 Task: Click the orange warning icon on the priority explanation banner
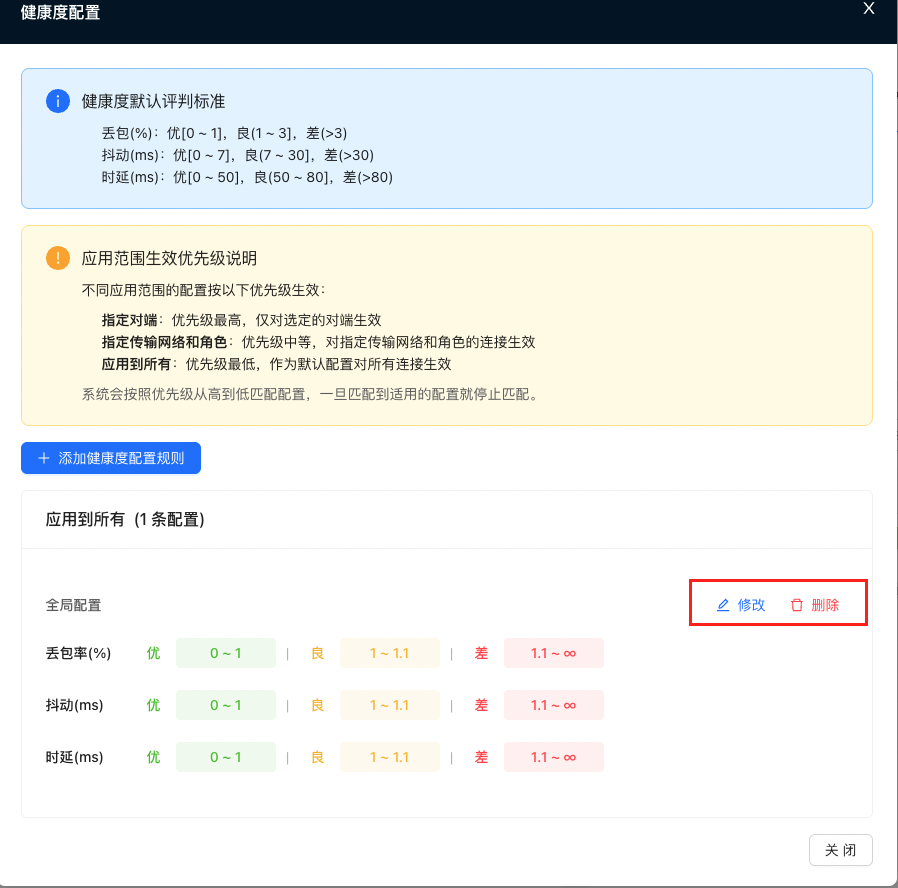(56, 257)
